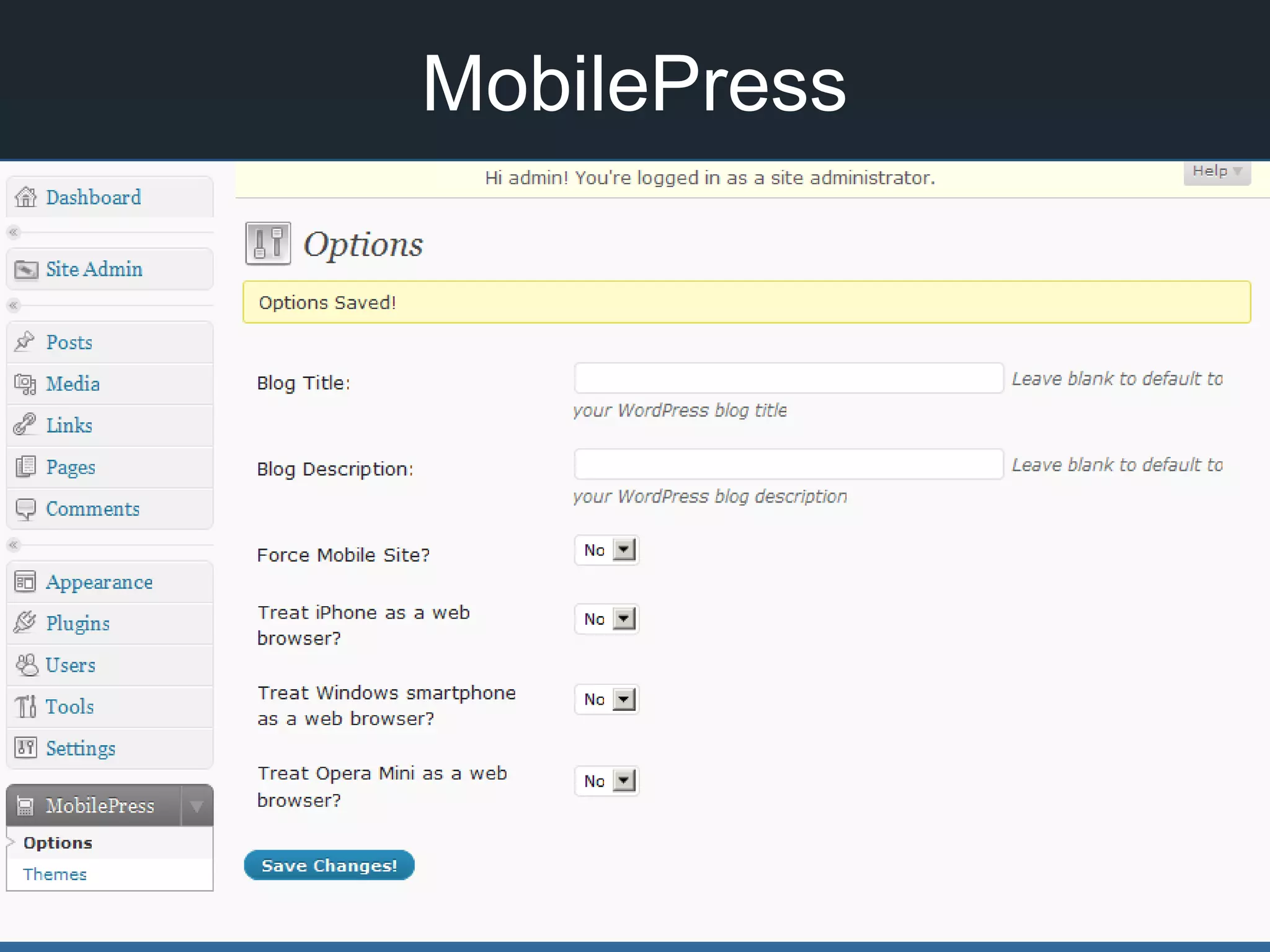Open the Tools section
The width and height of the screenshot is (1270, 952).
110,707
